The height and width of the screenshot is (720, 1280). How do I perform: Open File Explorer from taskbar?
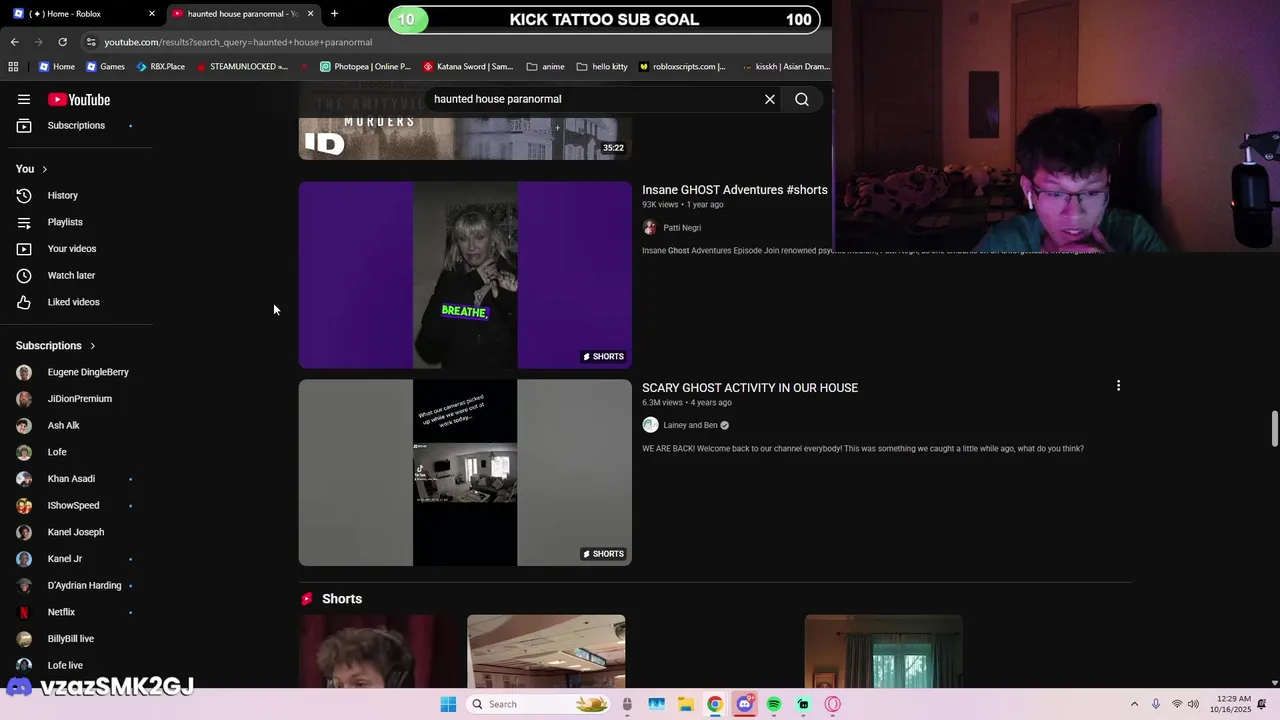[686, 704]
